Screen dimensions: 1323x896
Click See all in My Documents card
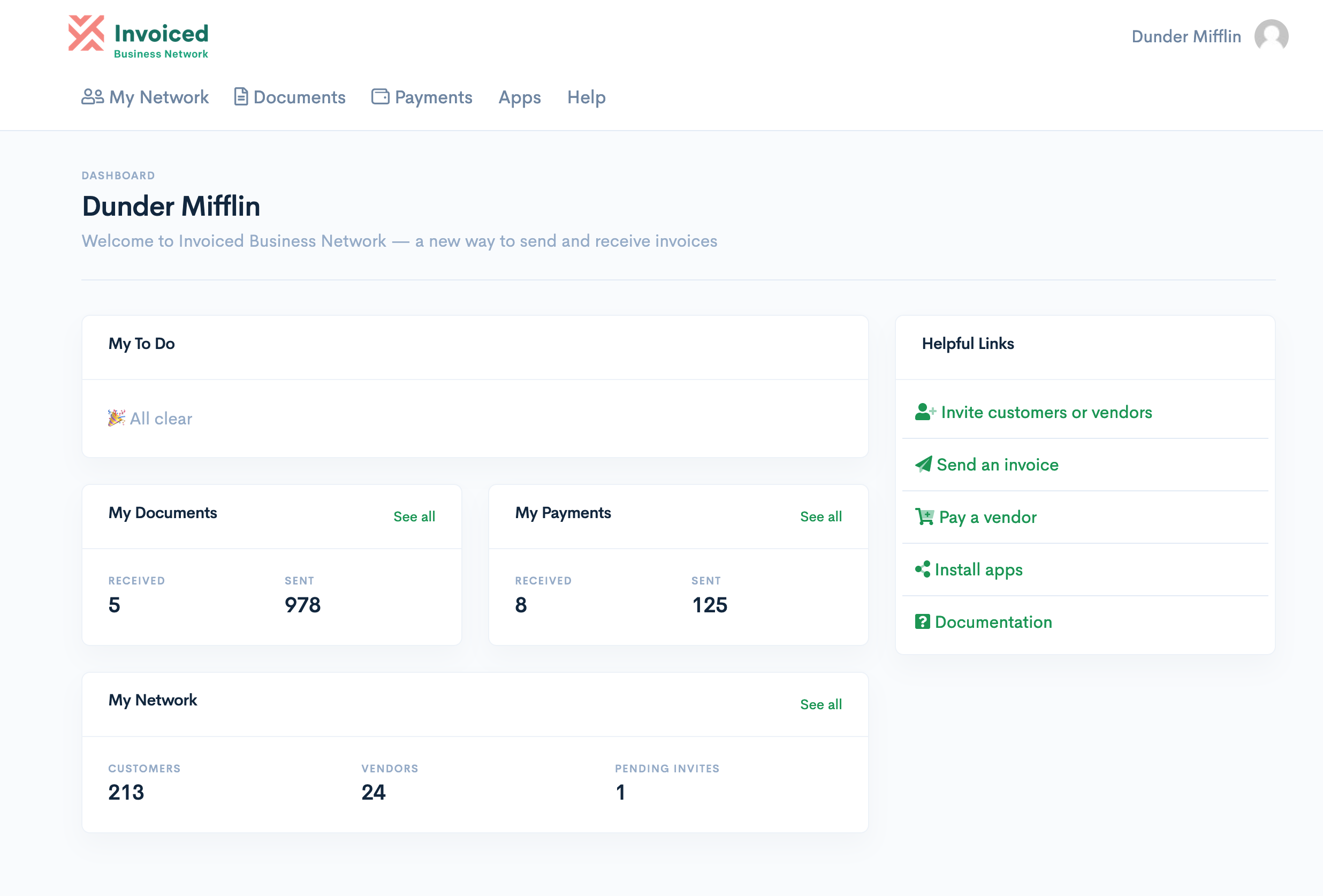(414, 517)
